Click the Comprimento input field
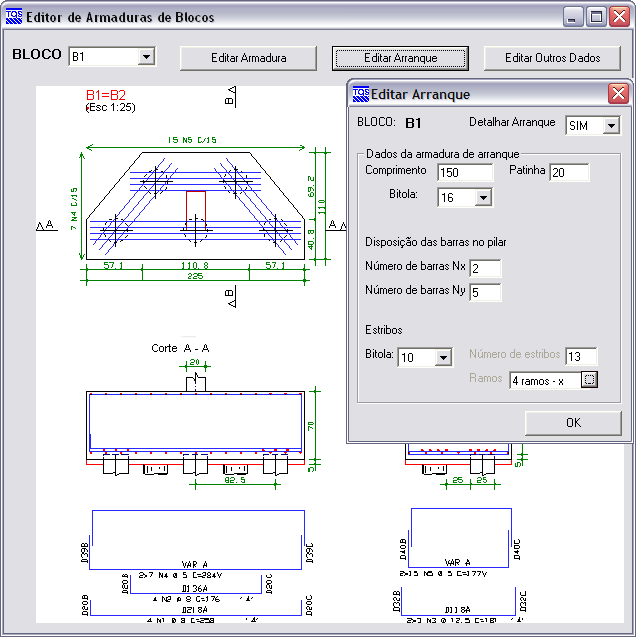This screenshot has height=637, width=636. click(x=465, y=173)
